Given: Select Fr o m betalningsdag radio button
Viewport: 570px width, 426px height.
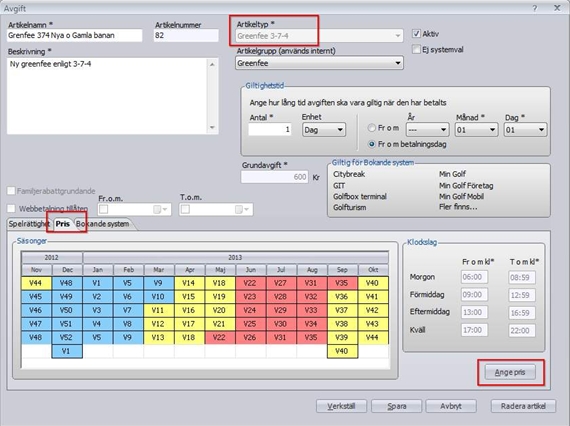Looking at the screenshot, I should coord(372,144).
